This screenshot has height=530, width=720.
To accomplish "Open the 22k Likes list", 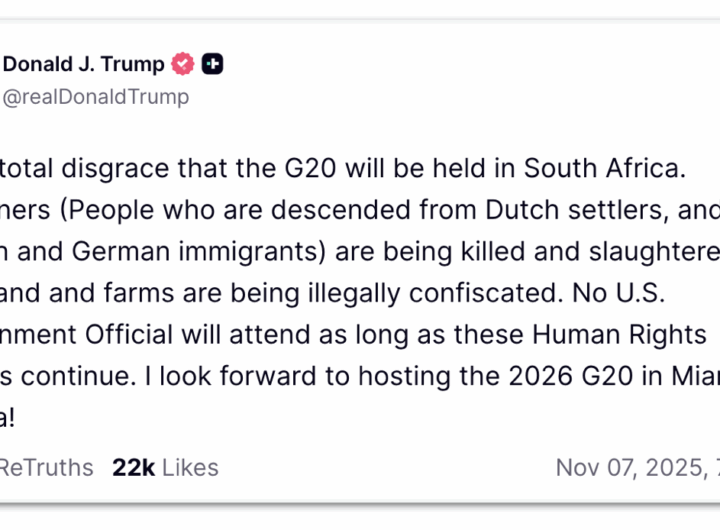I will tap(165, 467).
